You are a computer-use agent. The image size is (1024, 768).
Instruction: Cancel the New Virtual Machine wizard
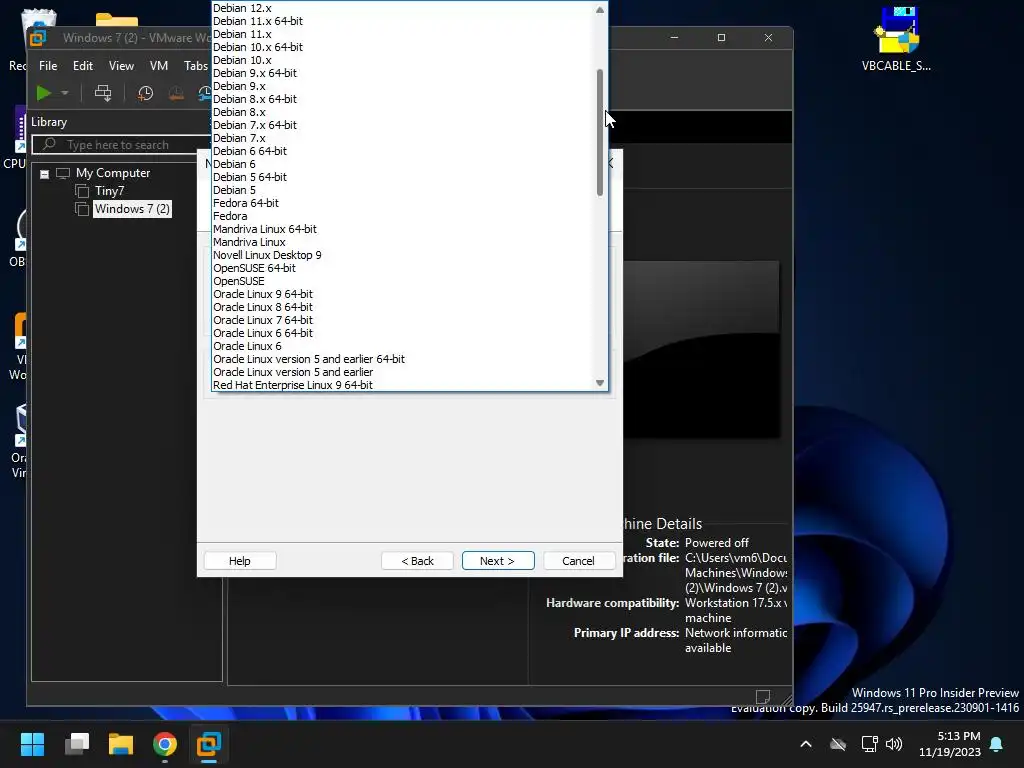pos(579,561)
